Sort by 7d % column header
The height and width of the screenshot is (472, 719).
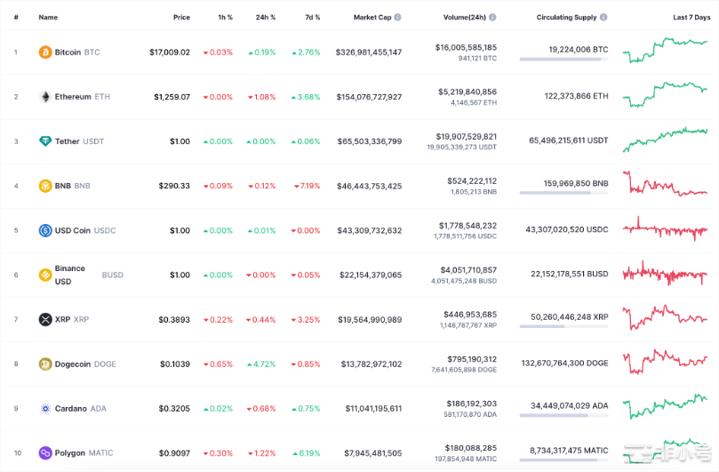point(311,17)
